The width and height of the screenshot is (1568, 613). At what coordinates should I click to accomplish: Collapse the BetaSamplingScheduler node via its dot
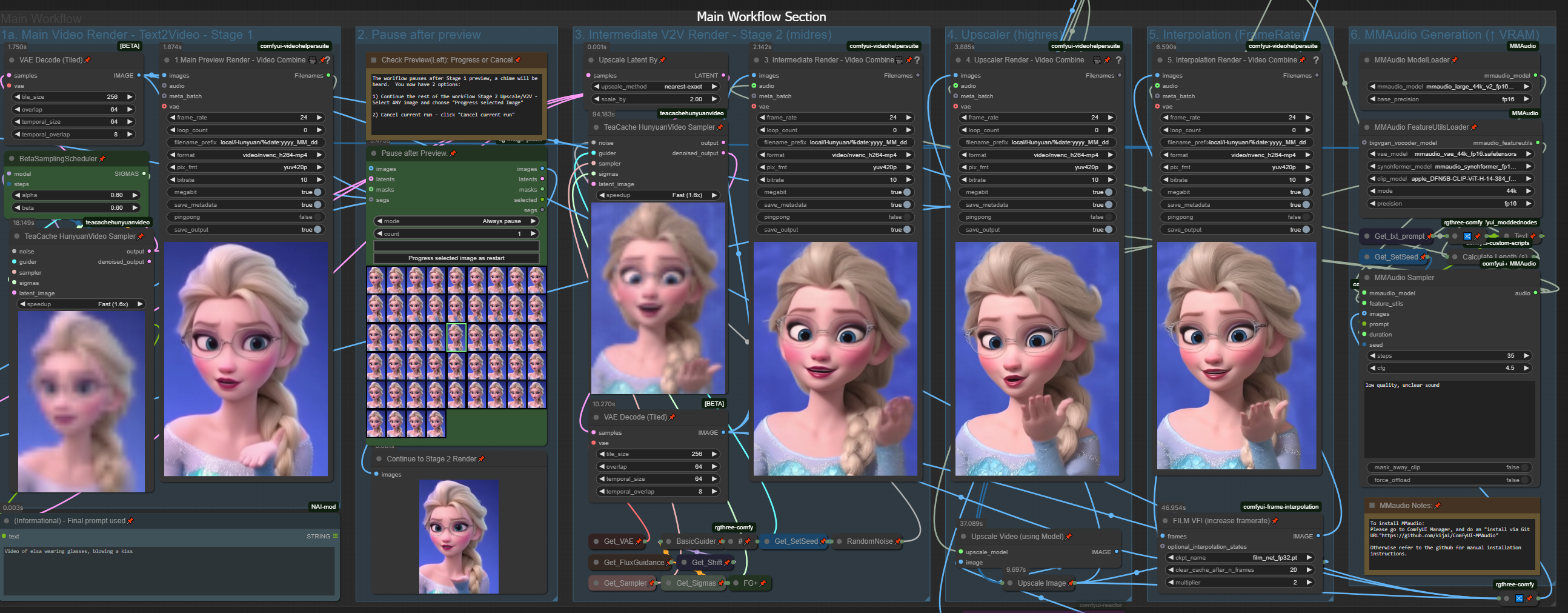pyautogui.click(x=12, y=159)
